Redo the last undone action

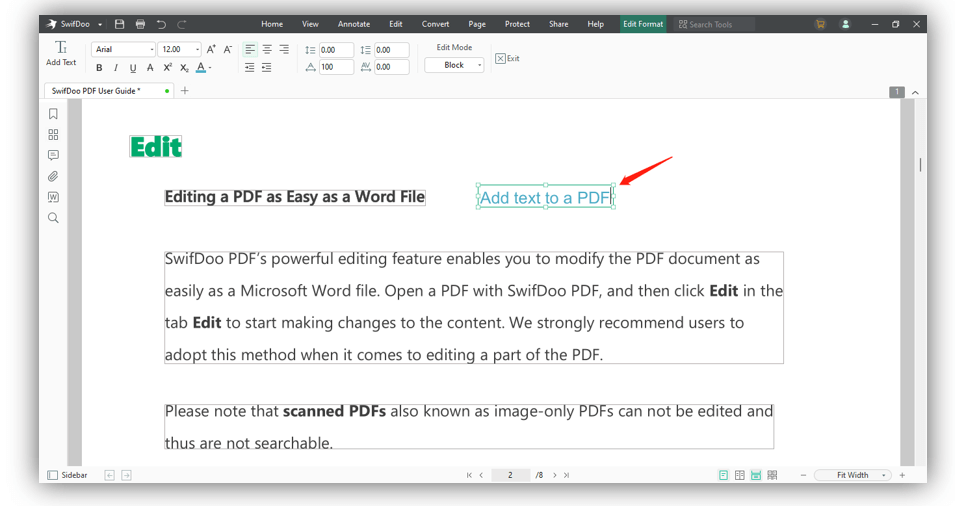pos(181,24)
